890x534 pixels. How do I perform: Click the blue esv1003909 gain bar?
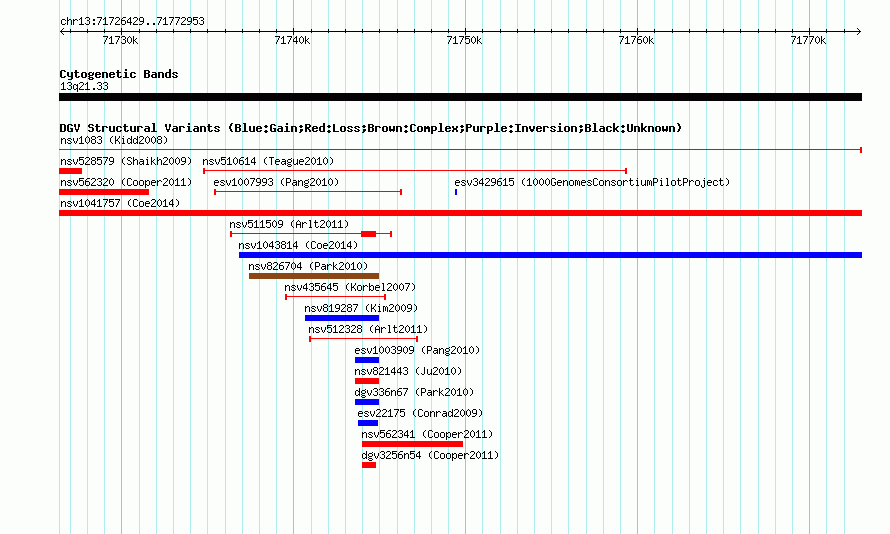click(367, 360)
